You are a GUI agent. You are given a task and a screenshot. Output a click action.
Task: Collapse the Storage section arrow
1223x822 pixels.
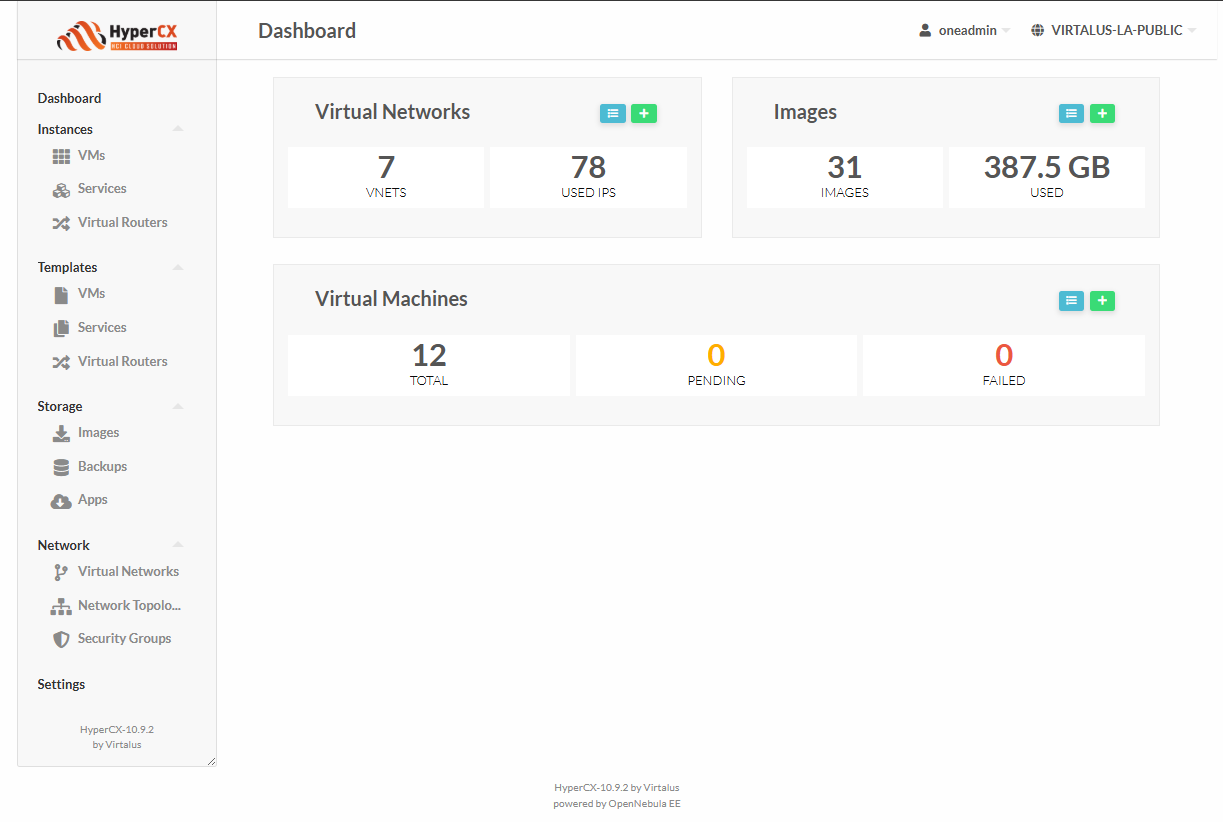pyautogui.click(x=178, y=406)
